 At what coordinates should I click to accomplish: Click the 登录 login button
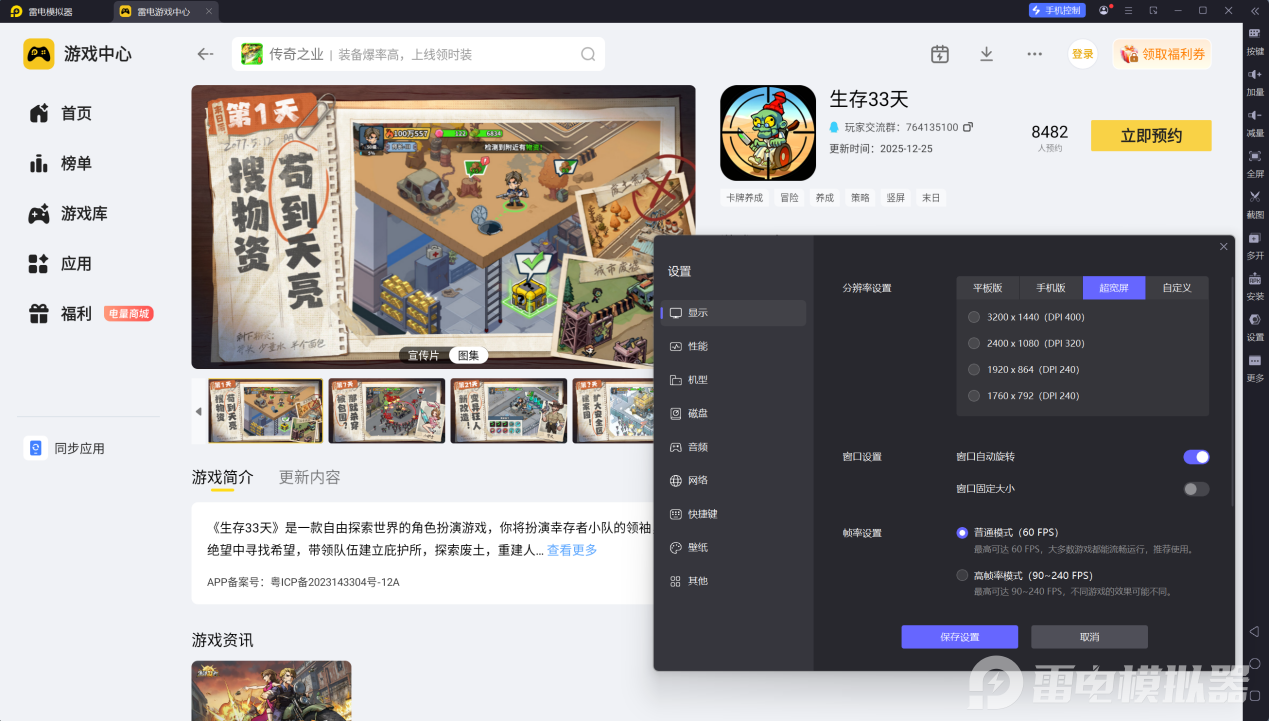(x=1082, y=54)
